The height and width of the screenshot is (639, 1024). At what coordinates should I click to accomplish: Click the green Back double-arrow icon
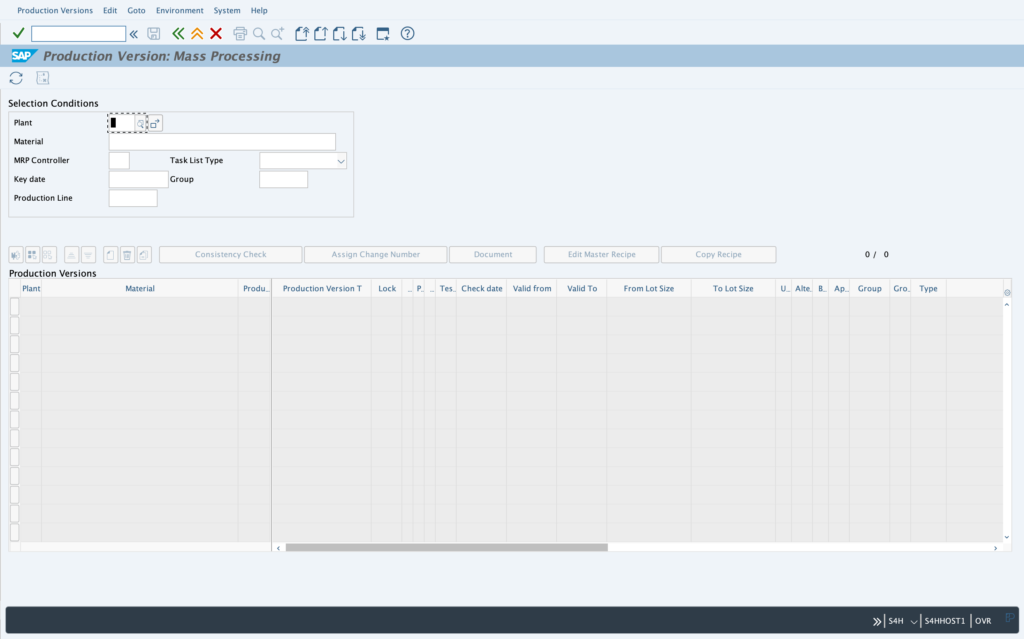(178, 34)
